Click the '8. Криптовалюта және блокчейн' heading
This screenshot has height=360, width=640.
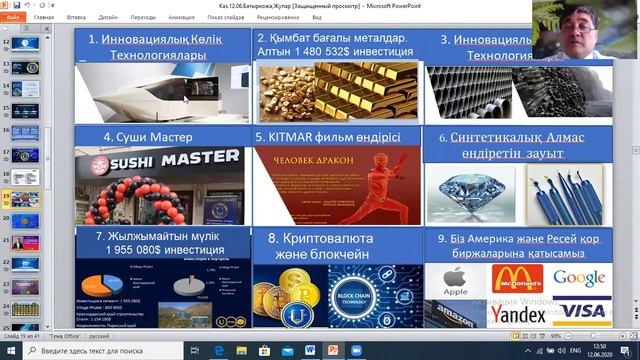(322, 246)
